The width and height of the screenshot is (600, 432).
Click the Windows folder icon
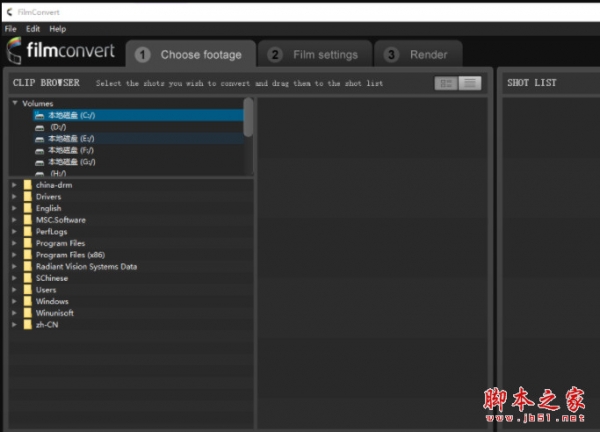tap(28, 301)
